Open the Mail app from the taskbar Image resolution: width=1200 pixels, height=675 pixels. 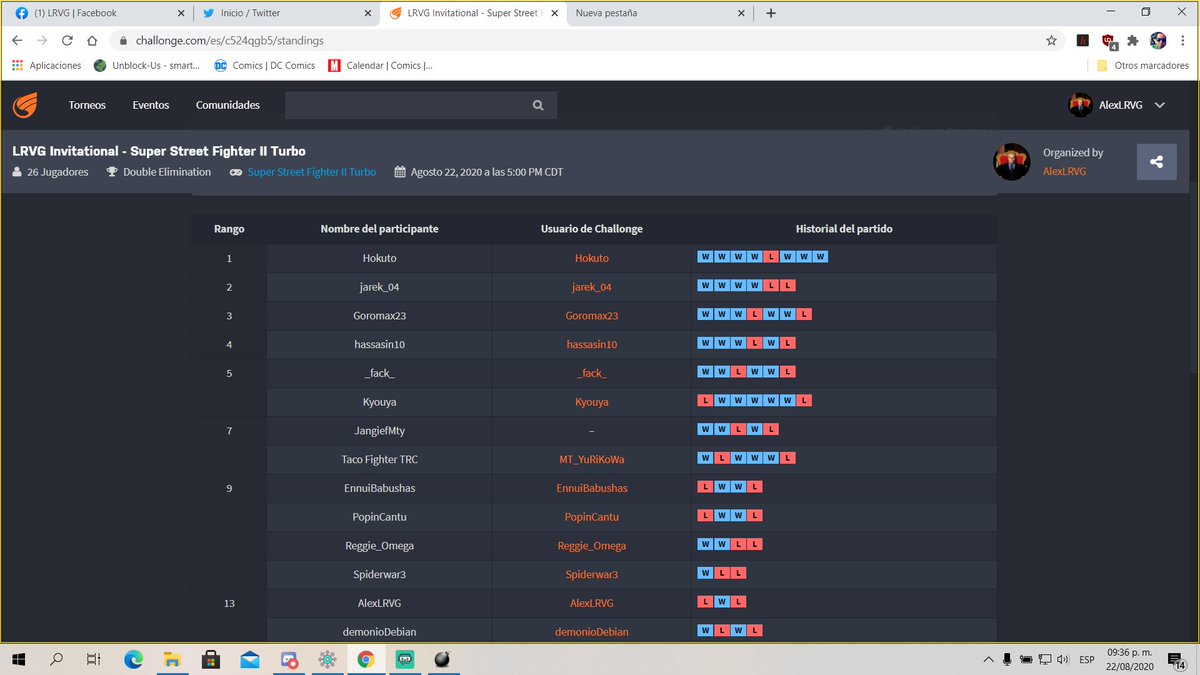click(x=250, y=659)
